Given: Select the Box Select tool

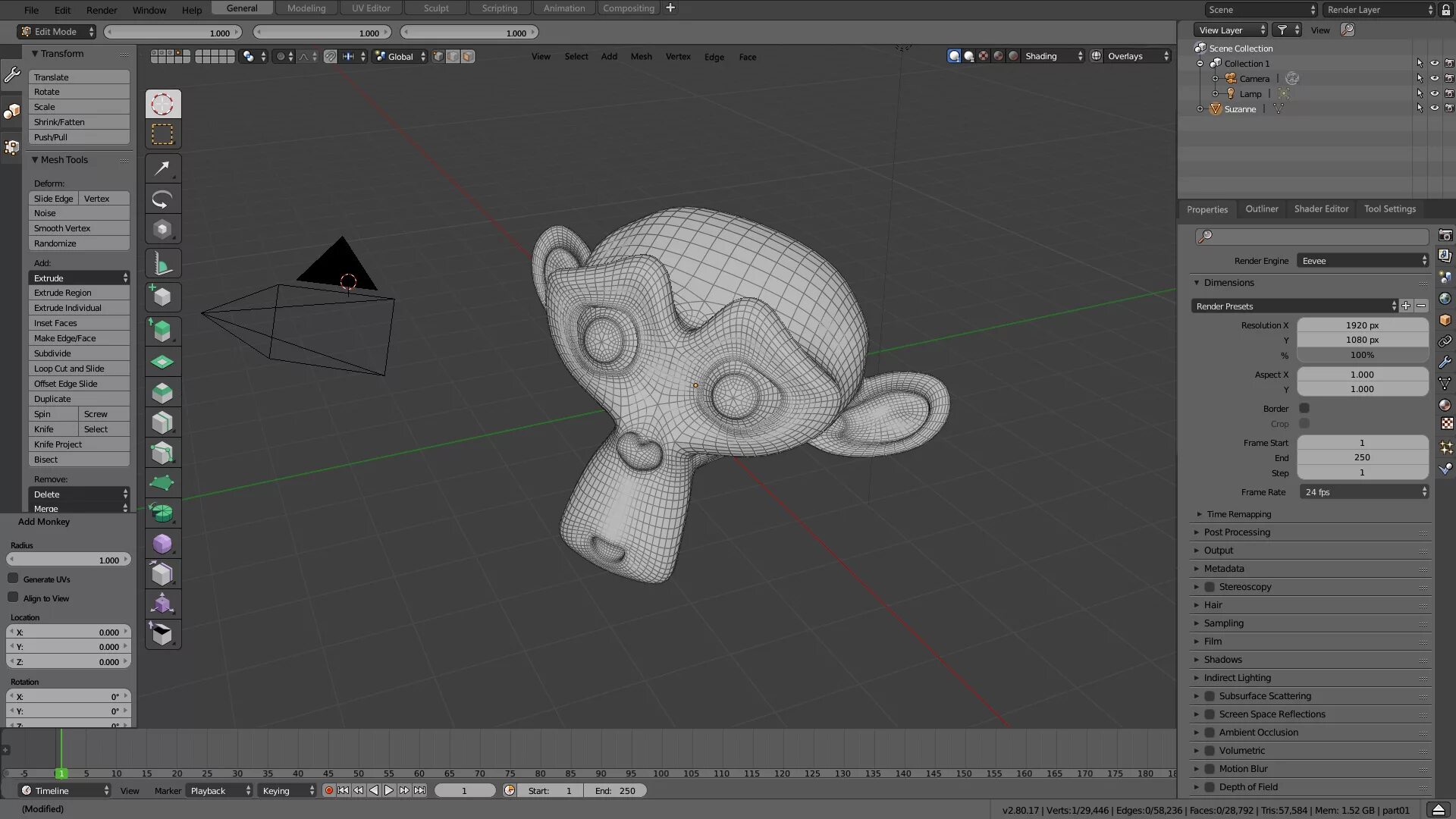Looking at the screenshot, I should click(x=162, y=134).
